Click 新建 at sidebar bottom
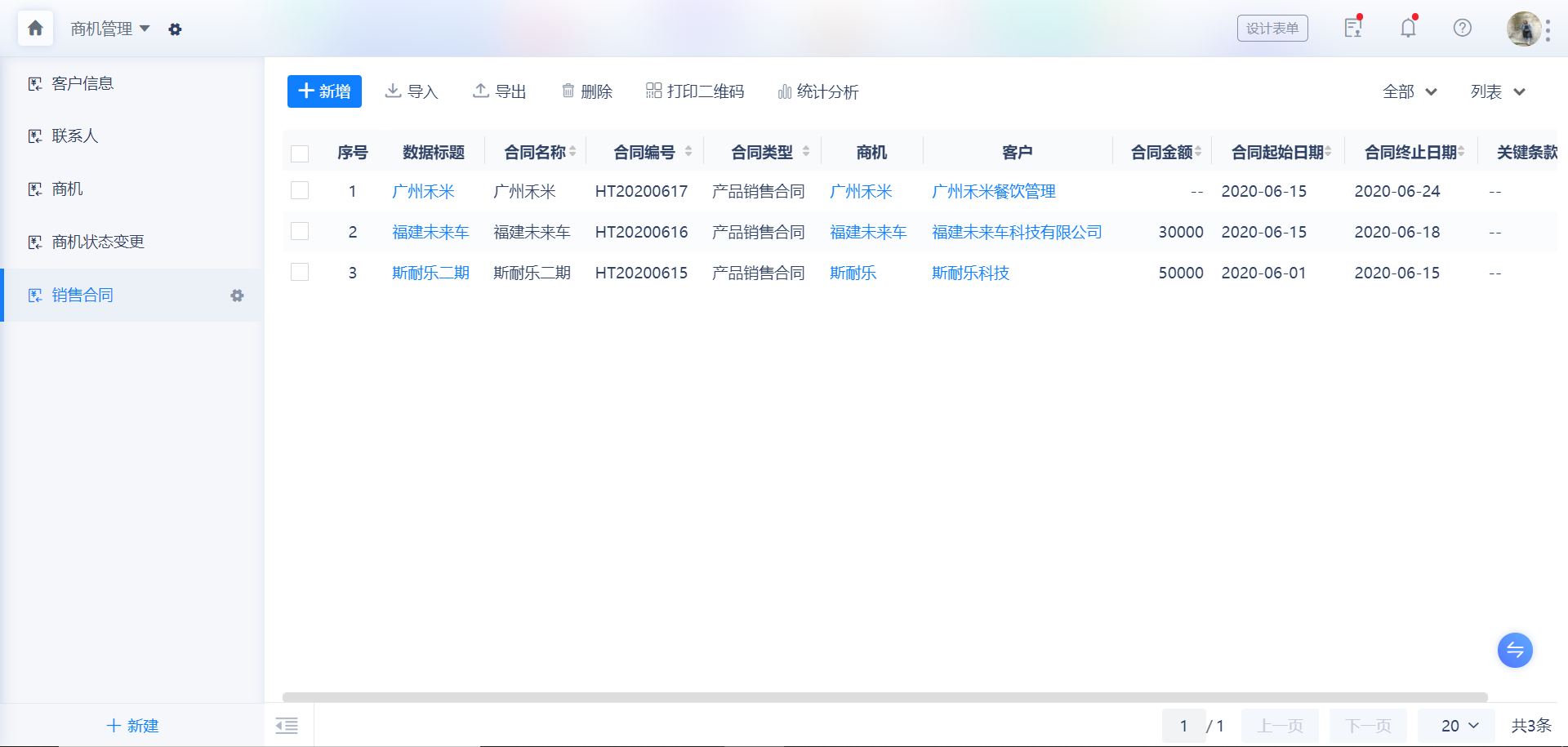Viewport: 1568px width, 747px height. click(x=132, y=726)
